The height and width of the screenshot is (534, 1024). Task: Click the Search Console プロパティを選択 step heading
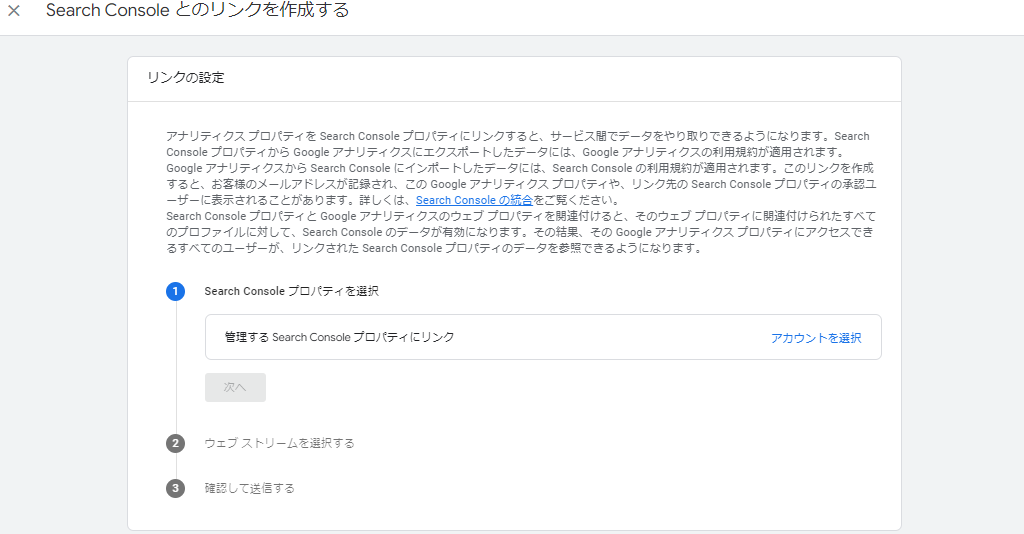[291, 291]
